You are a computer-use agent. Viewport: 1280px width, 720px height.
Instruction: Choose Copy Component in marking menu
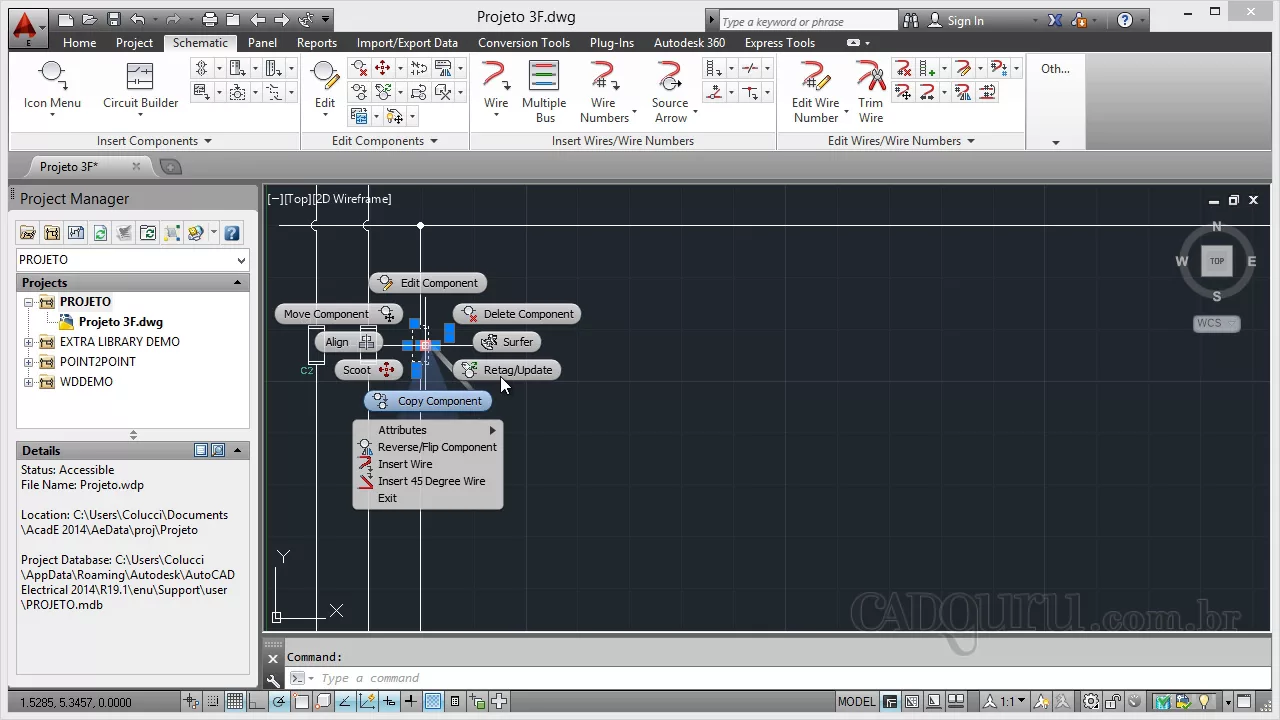[x=428, y=401]
